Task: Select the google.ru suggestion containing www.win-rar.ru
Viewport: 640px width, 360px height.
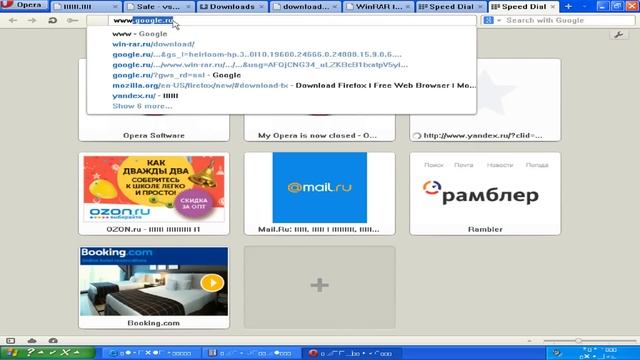Action: click(x=282, y=64)
